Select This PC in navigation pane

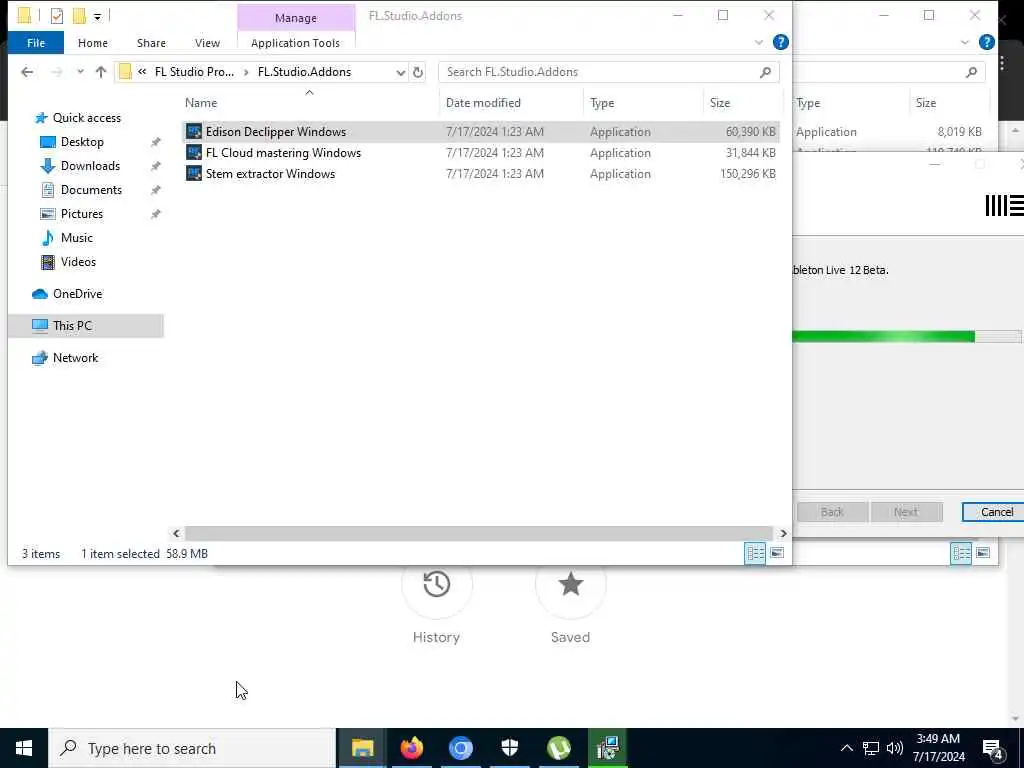tap(86, 325)
